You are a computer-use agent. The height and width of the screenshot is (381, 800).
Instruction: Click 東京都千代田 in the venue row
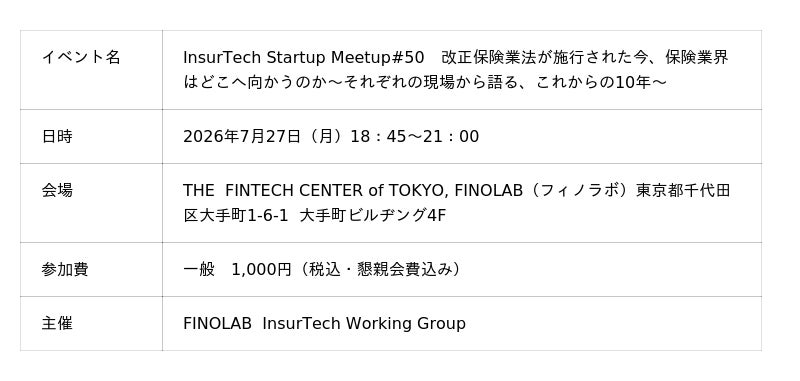click(683, 191)
